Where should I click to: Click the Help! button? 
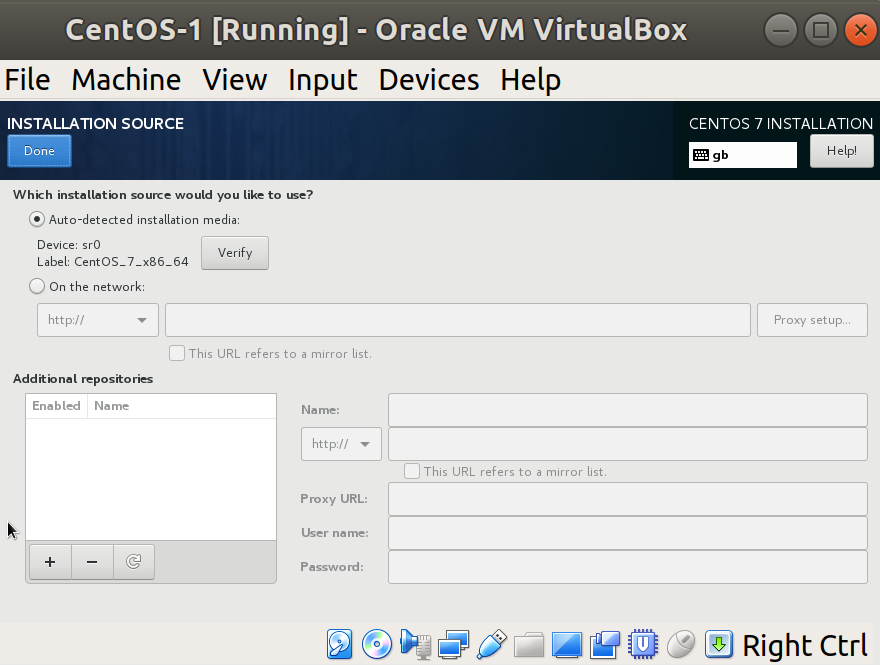pos(841,151)
